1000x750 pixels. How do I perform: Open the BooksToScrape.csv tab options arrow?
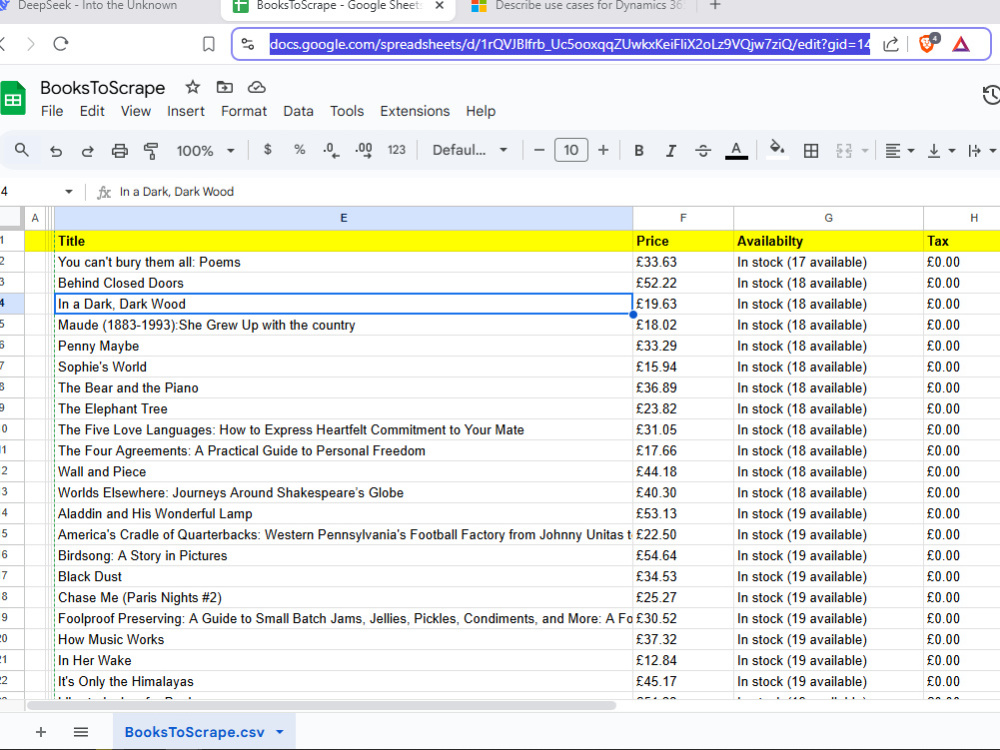click(x=279, y=732)
